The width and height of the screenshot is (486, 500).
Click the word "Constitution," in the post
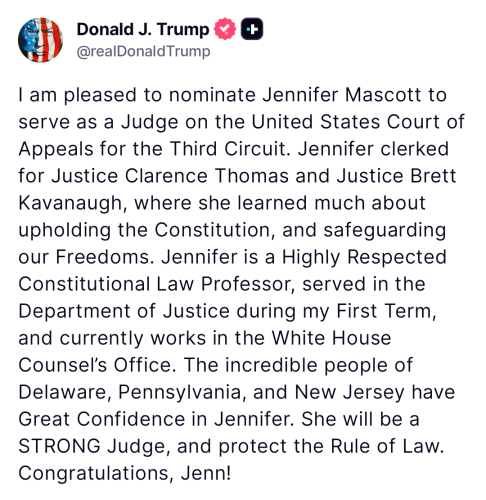(x=215, y=230)
